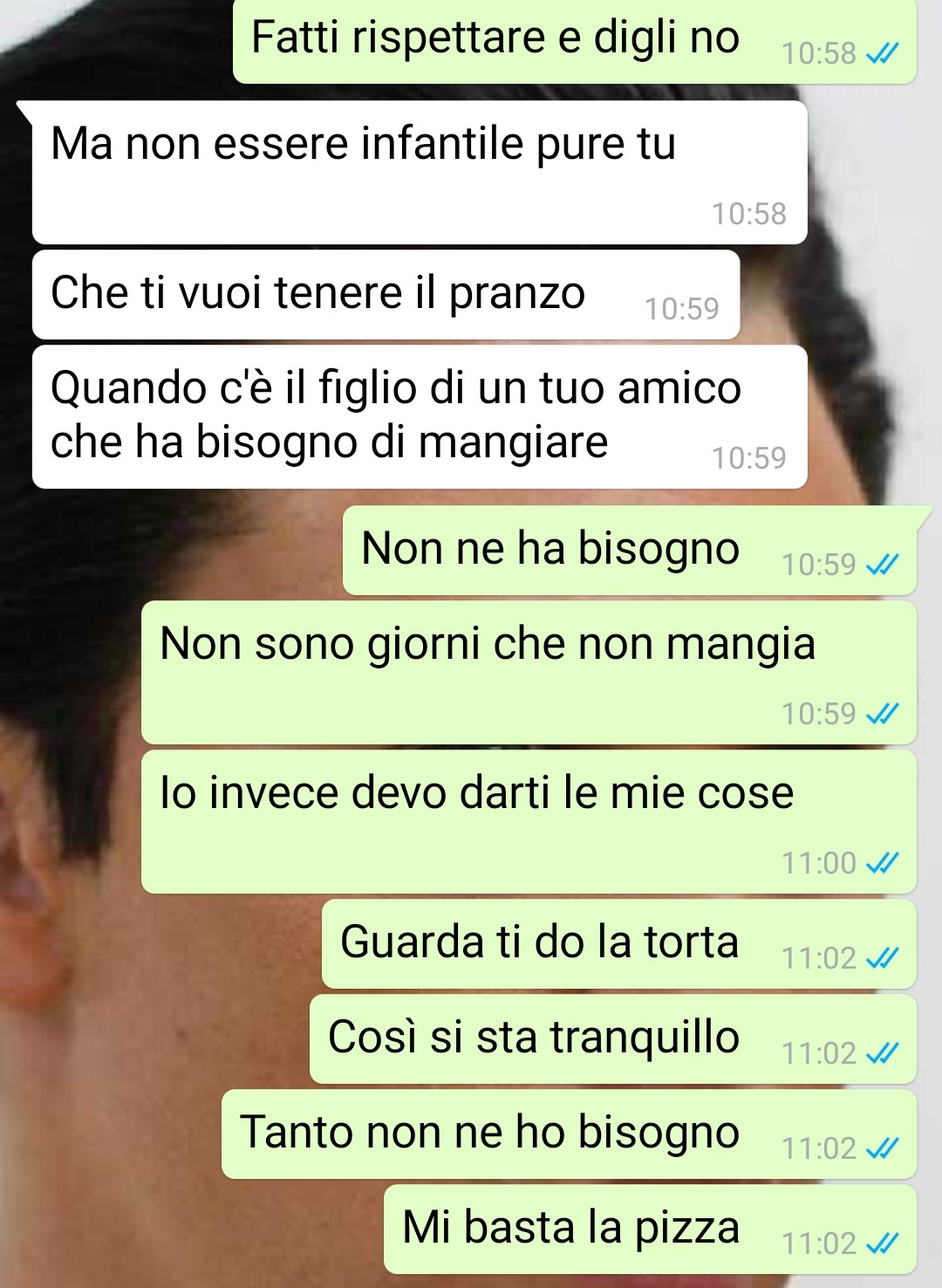Tap the read ticks at 11:00
942x1288 pixels.
(881, 864)
